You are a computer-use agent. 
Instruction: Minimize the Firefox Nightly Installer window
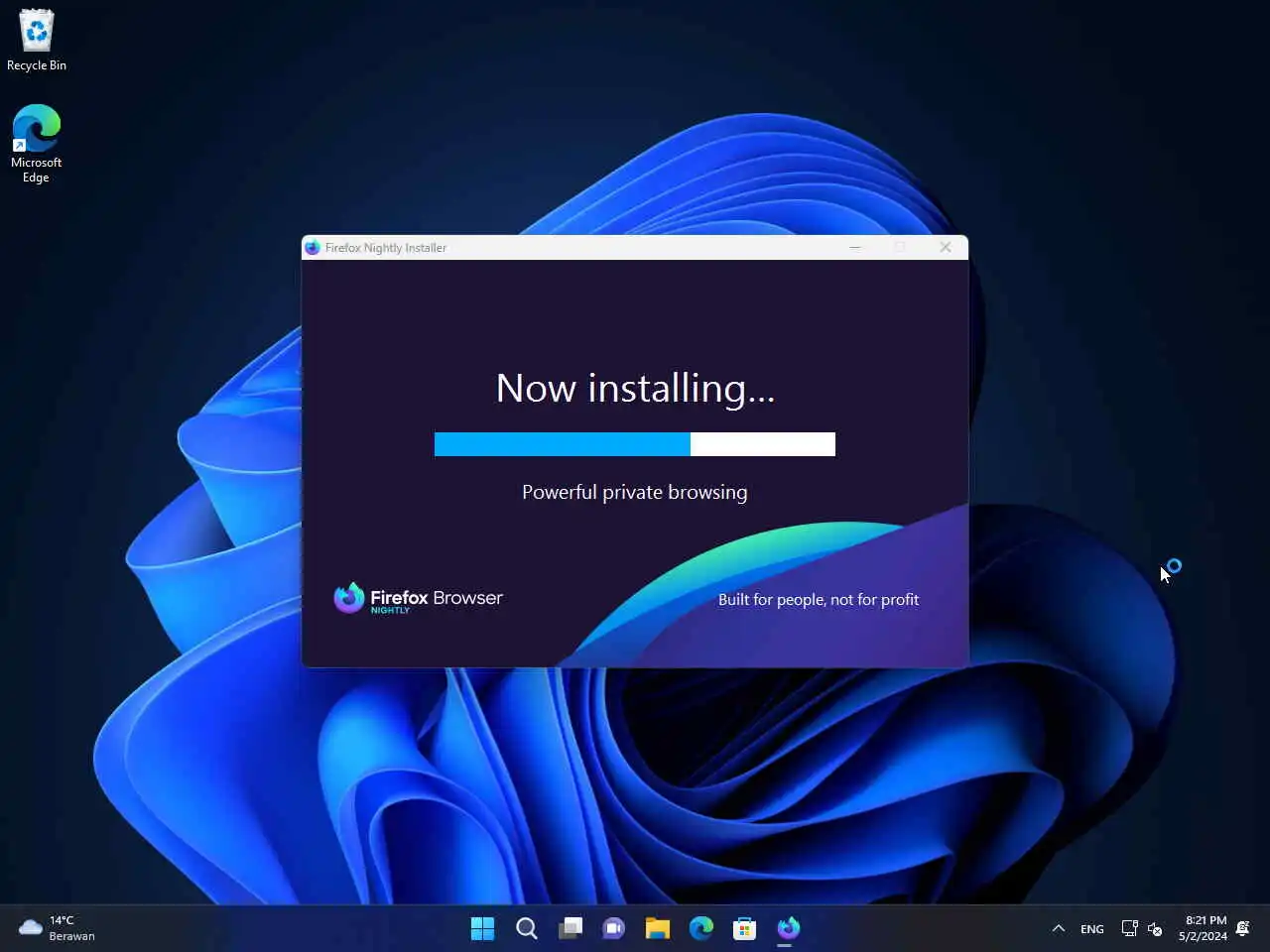(855, 248)
